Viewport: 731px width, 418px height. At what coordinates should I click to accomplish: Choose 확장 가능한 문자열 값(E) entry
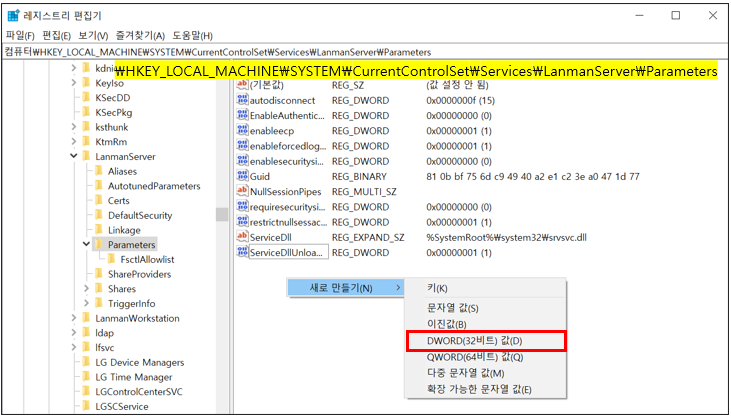click(486, 389)
